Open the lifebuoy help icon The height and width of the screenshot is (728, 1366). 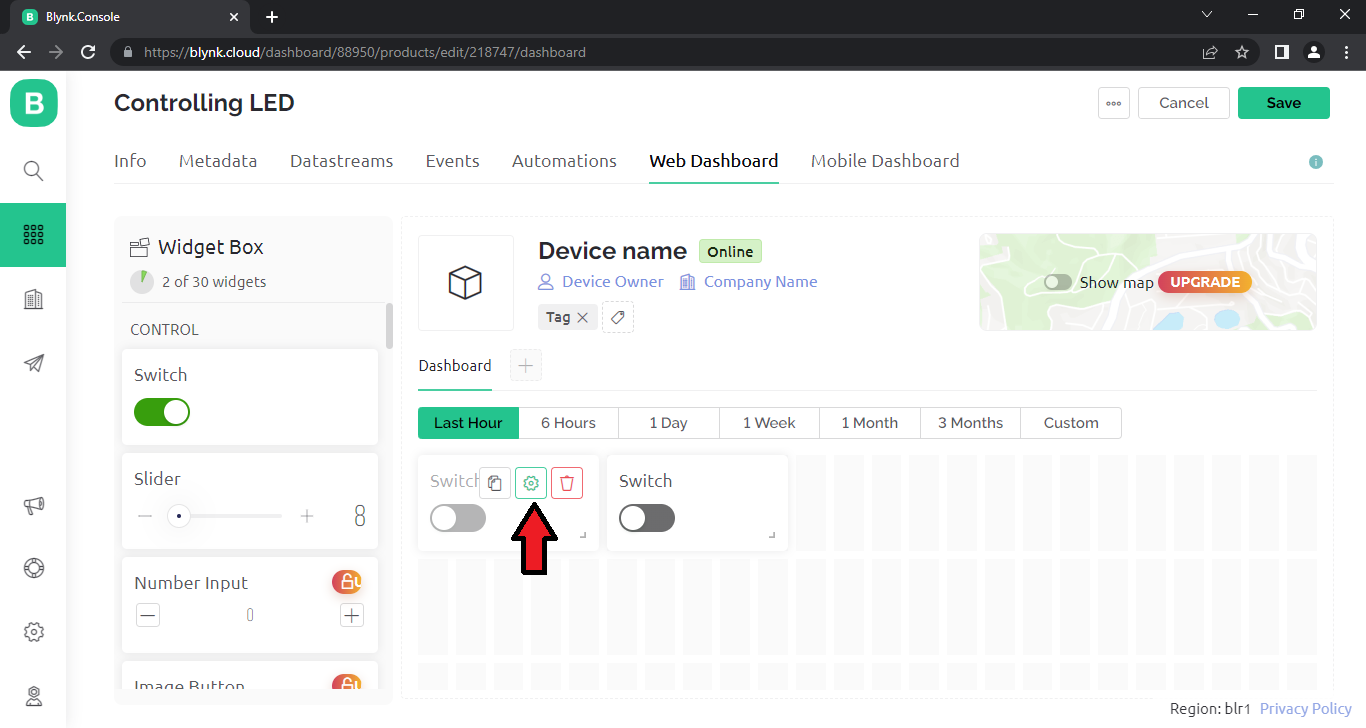point(34,568)
